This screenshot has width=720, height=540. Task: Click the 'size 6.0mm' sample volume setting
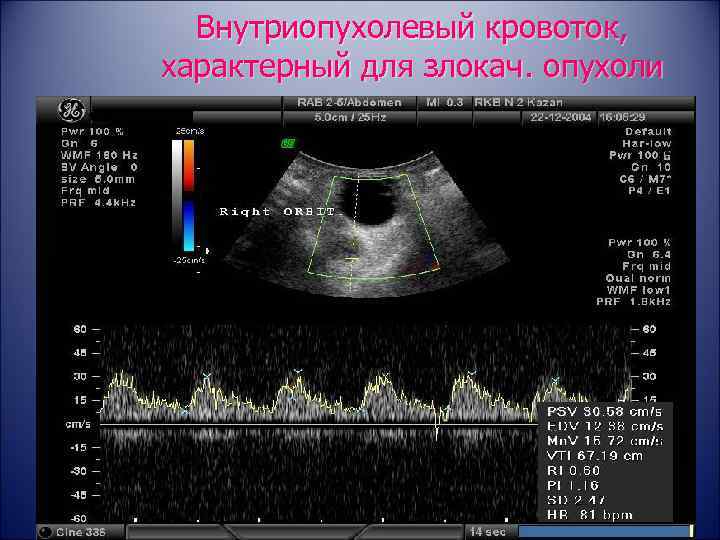click(98, 179)
